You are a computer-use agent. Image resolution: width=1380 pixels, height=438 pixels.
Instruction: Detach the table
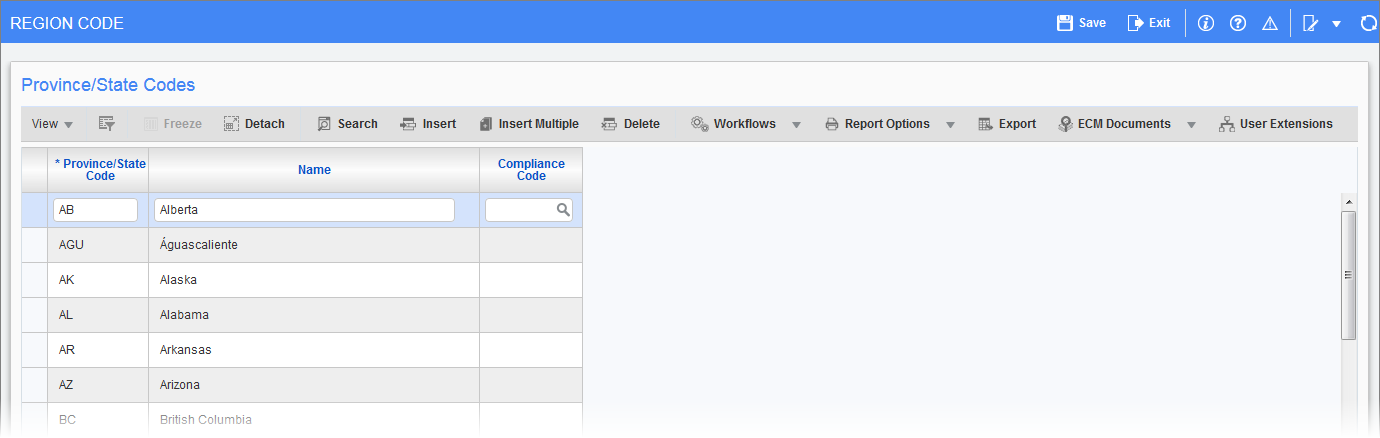254,124
